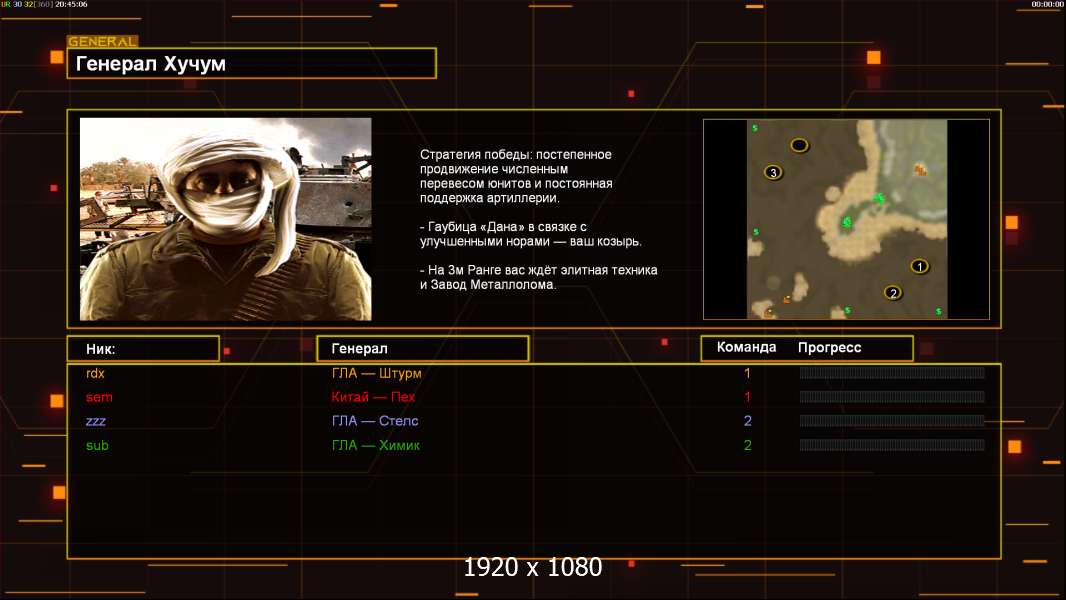
Task: Click 'ГЛА — Стелс' general entry
Action: (x=375, y=421)
